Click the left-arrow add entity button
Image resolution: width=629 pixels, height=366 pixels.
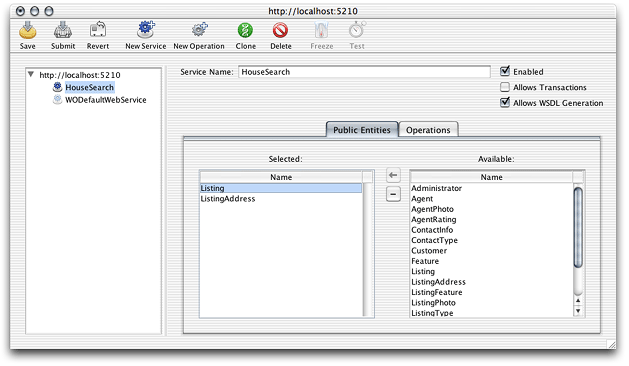coord(393,175)
